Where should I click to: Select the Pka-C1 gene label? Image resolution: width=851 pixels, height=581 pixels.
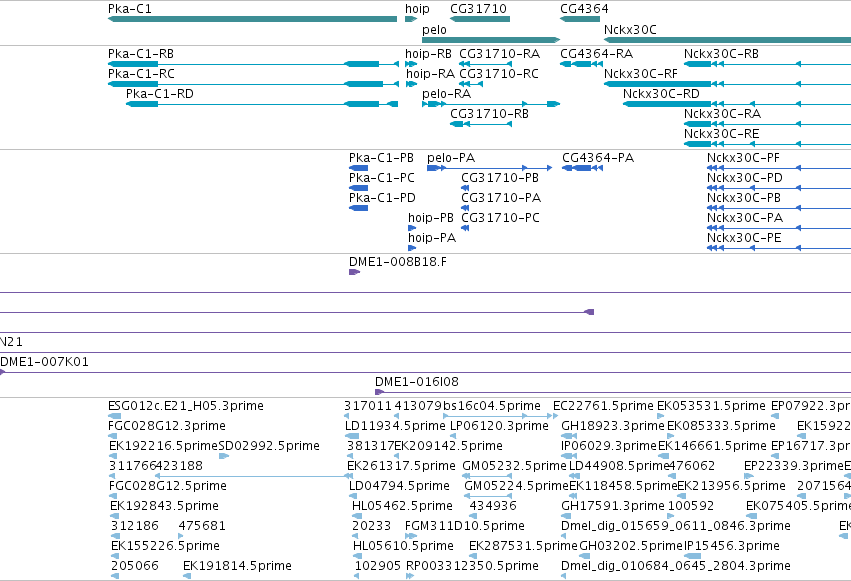tap(130, 9)
